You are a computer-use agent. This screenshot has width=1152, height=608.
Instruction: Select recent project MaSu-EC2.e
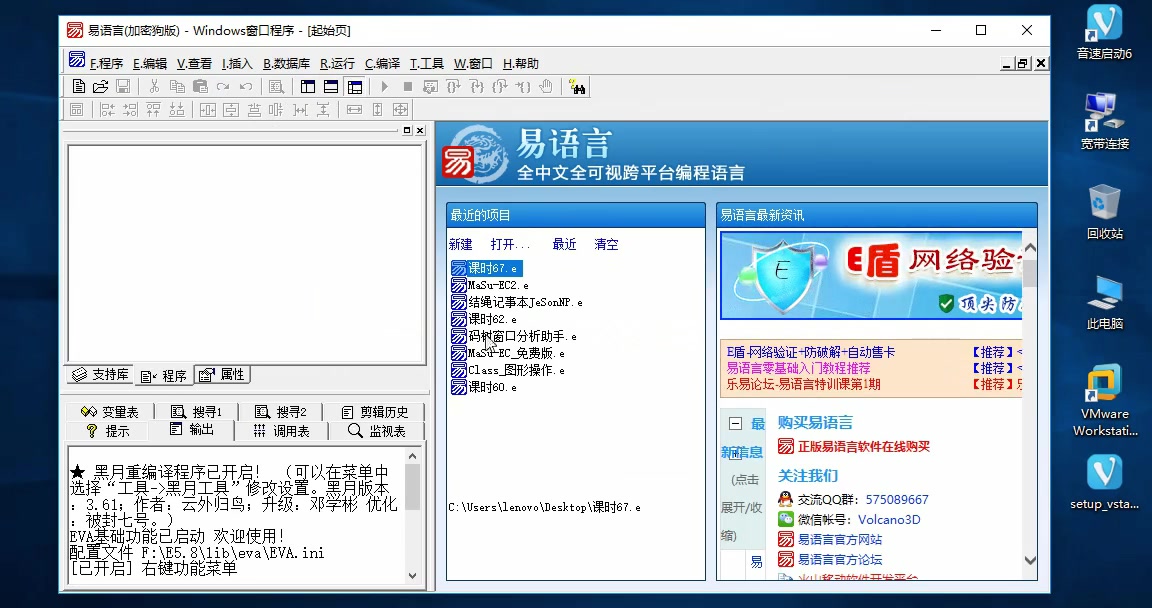tap(490, 285)
